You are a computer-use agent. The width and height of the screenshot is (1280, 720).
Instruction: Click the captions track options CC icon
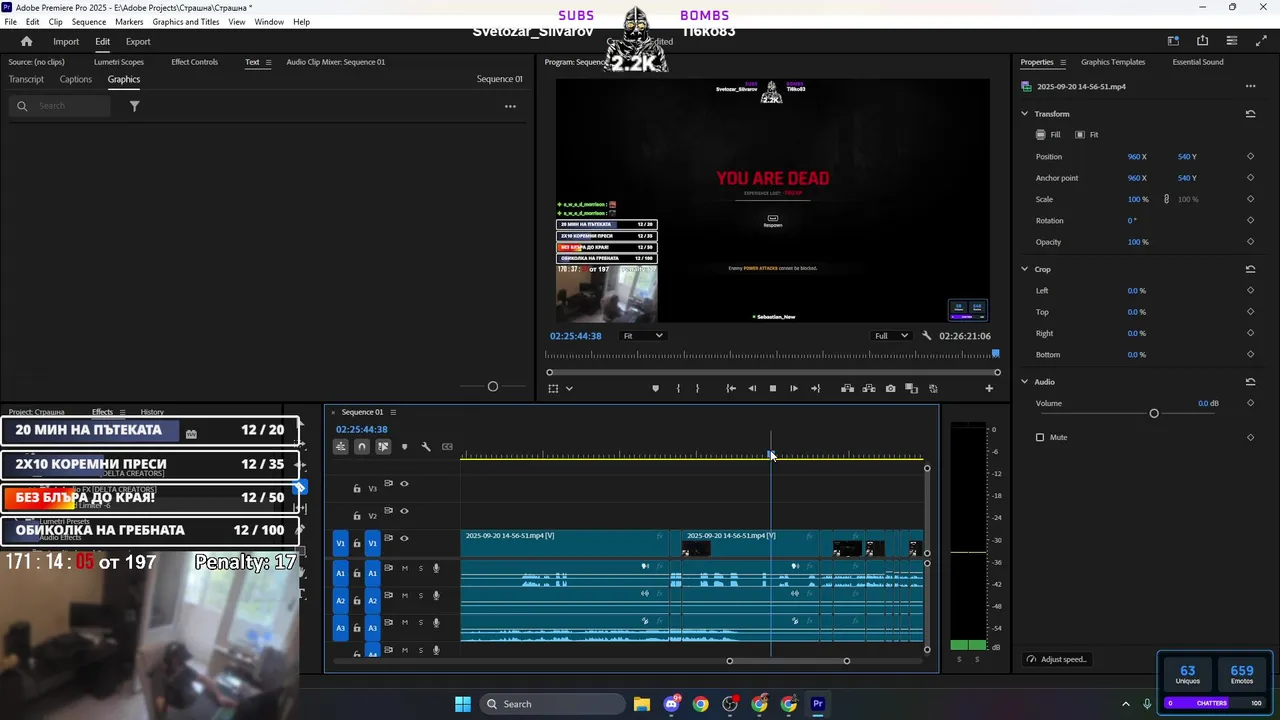tap(447, 447)
